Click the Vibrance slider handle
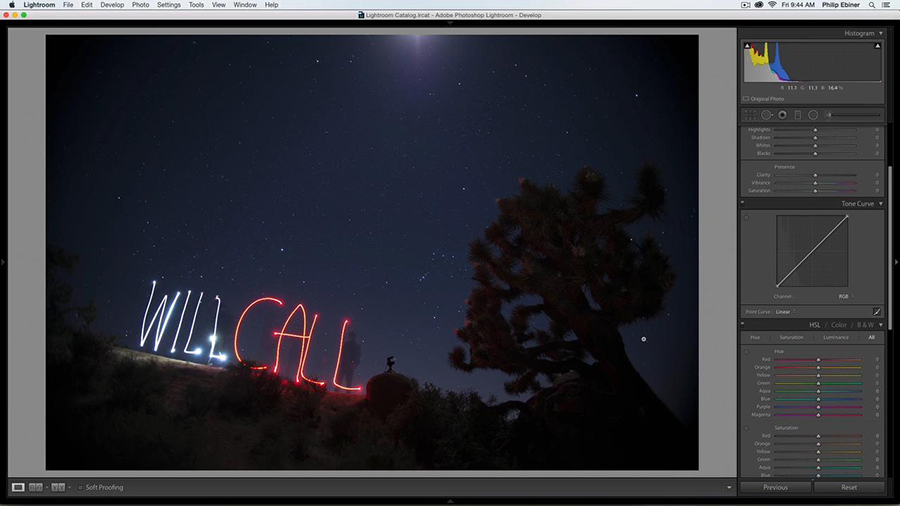Image resolution: width=900 pixels, height=506 pixels. 815,183
